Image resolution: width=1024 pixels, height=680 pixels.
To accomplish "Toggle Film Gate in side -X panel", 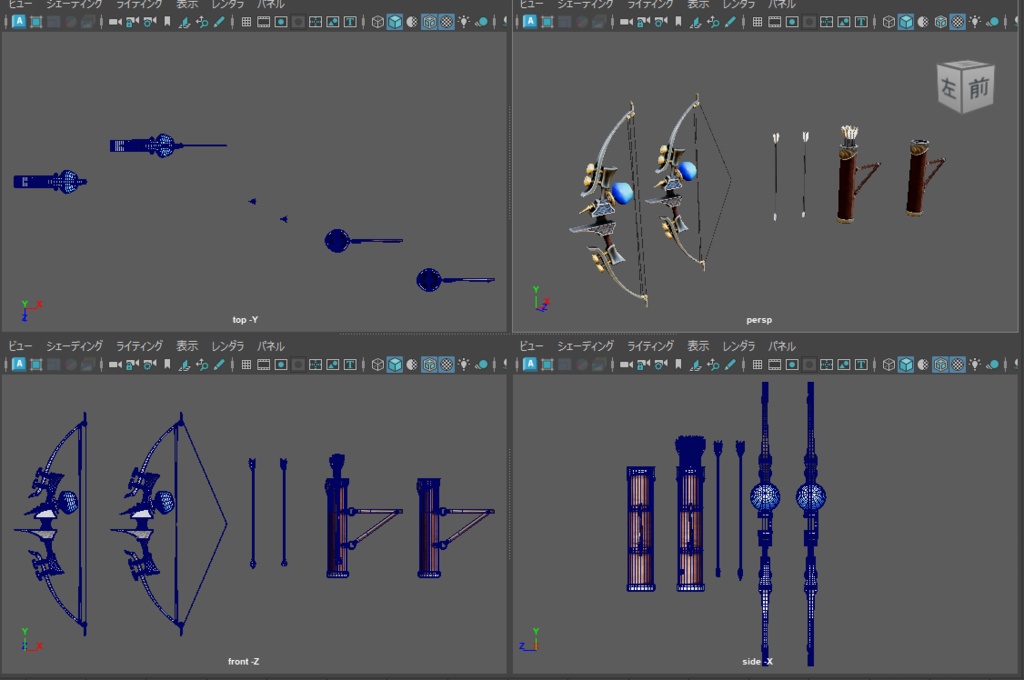I will 774,364.
